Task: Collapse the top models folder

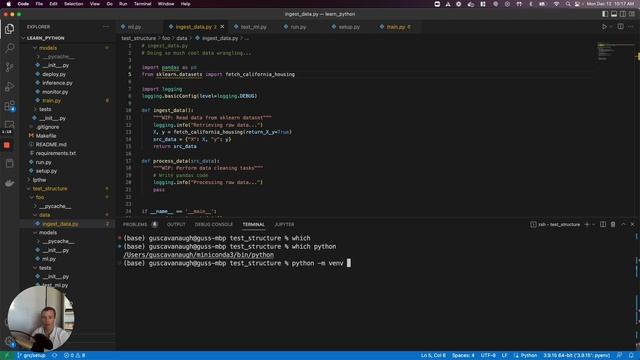Action: click(x=68, y=48)
